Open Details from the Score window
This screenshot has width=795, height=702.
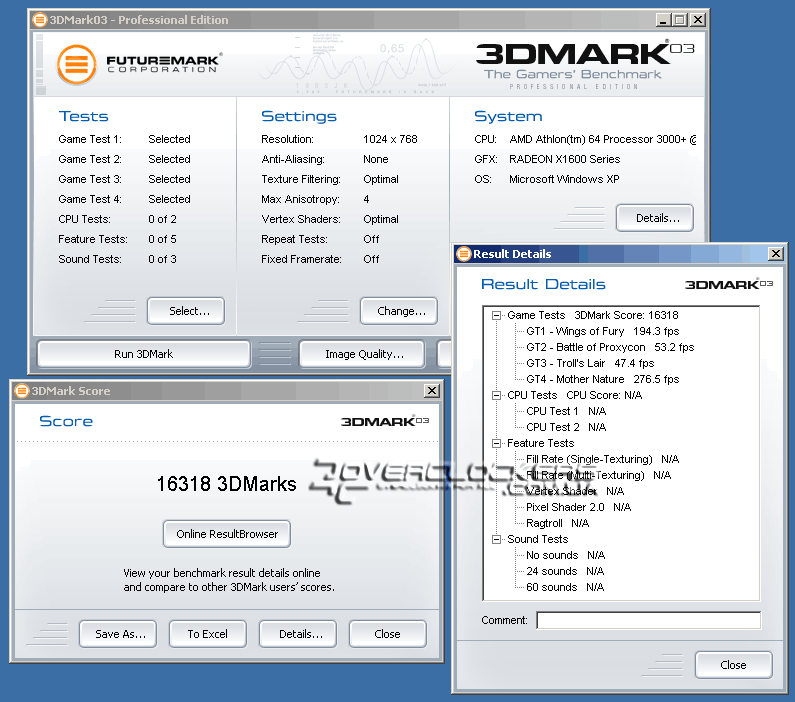click(298, 634)
